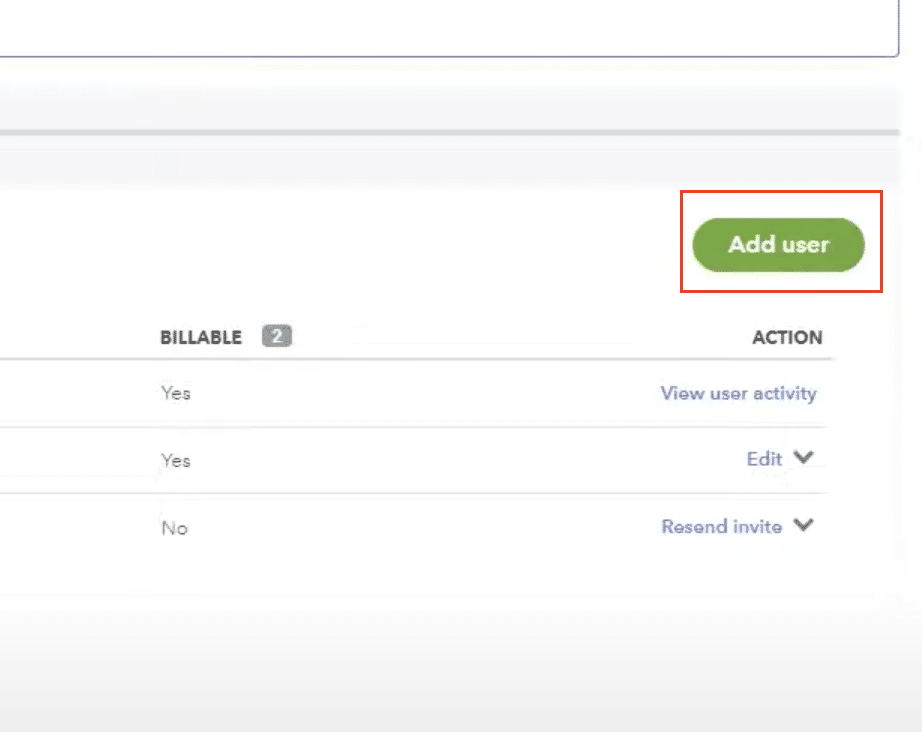
Task: Select the table row with the Edit action
Action: [413, 460]
